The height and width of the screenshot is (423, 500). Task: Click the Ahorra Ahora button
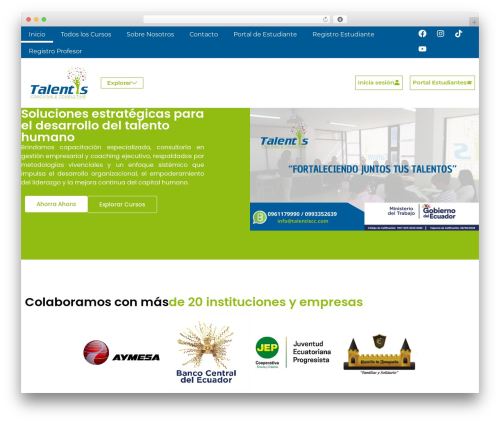pos(56,204)
